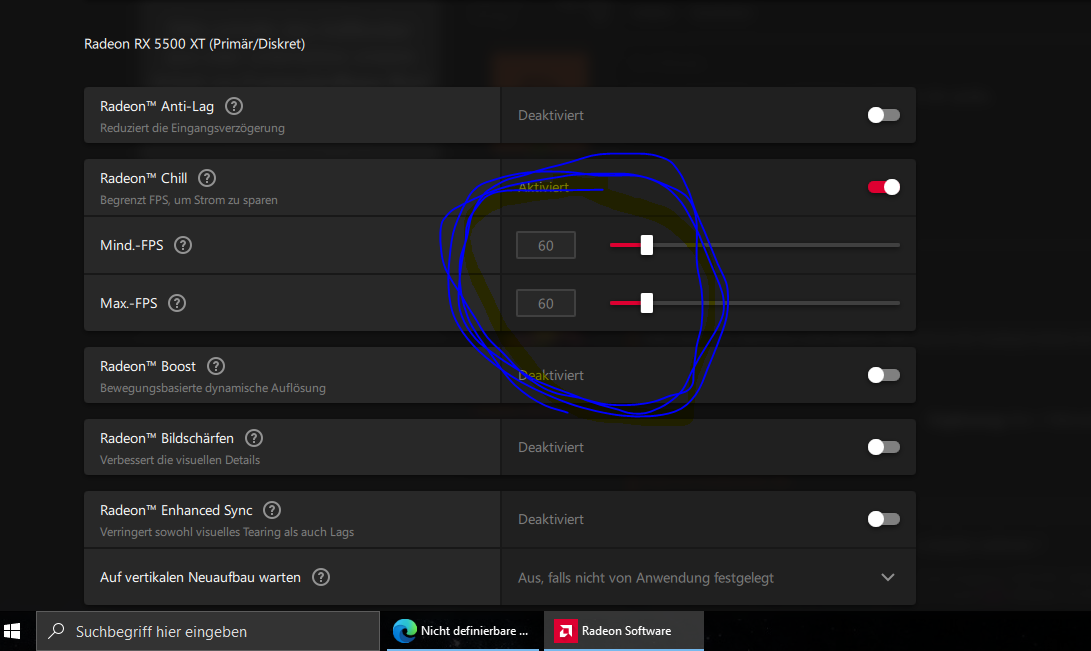Click the Radeon RX 5500 XT heading

tap(195, 44)
